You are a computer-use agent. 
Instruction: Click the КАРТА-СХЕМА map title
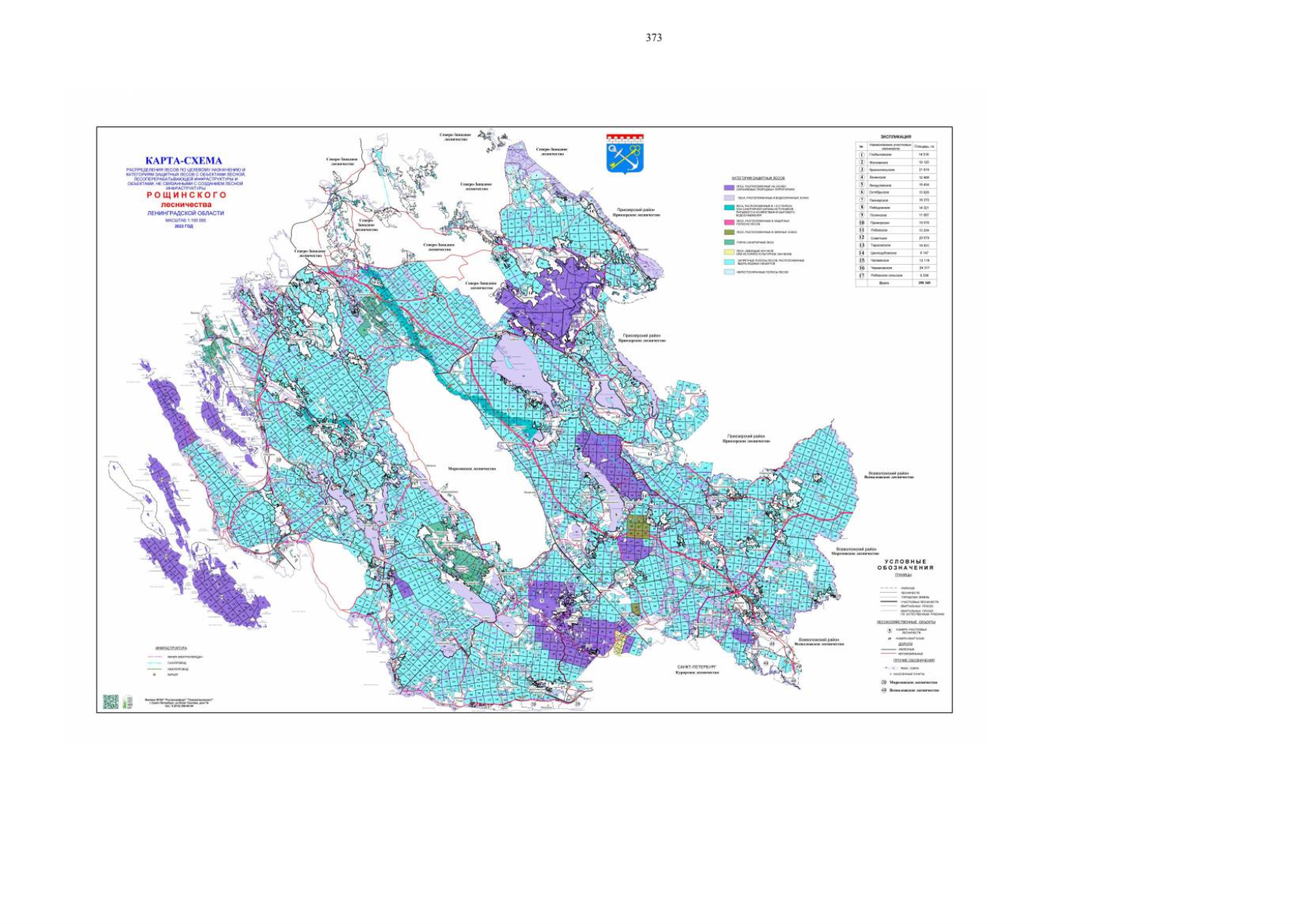coord(183,161)
